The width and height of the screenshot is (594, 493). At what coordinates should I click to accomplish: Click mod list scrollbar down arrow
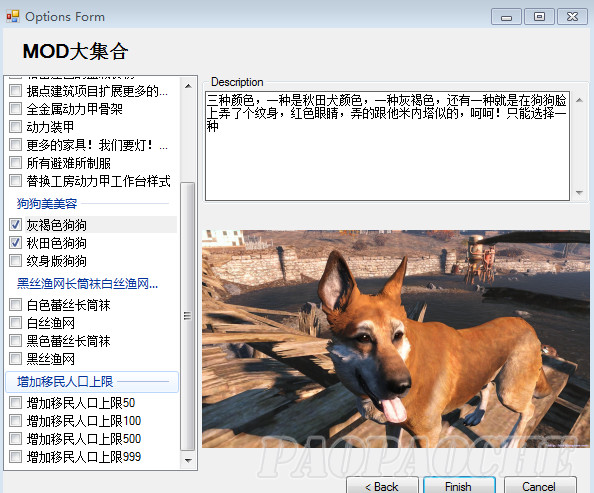[188, 460]
